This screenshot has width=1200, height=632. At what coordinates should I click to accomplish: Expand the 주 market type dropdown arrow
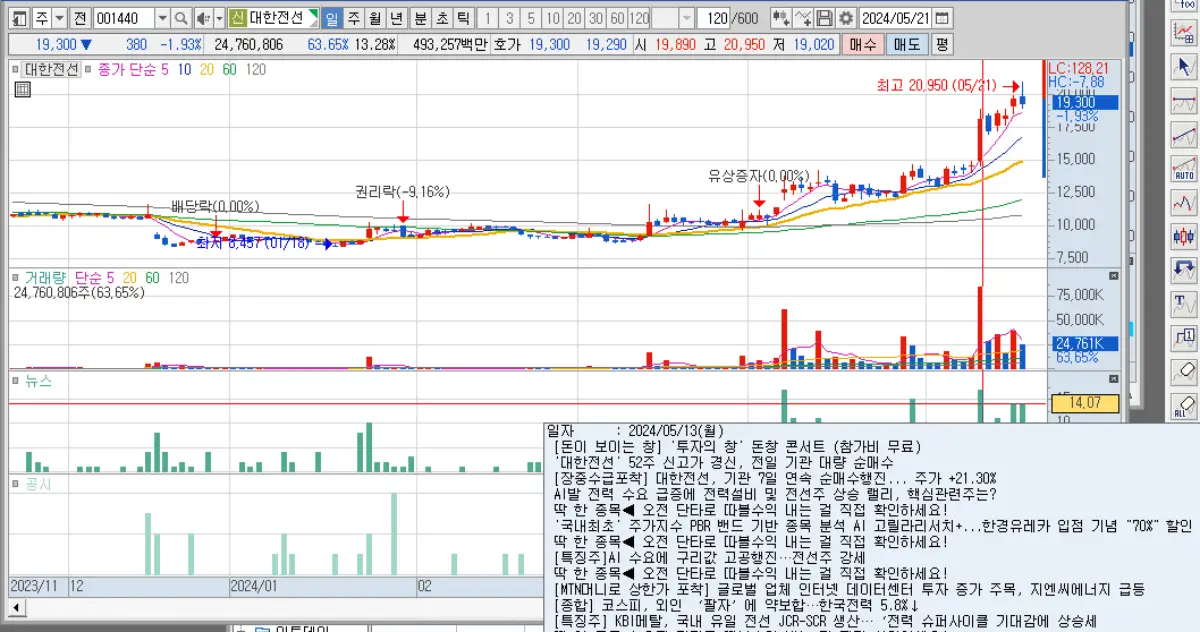59,19
